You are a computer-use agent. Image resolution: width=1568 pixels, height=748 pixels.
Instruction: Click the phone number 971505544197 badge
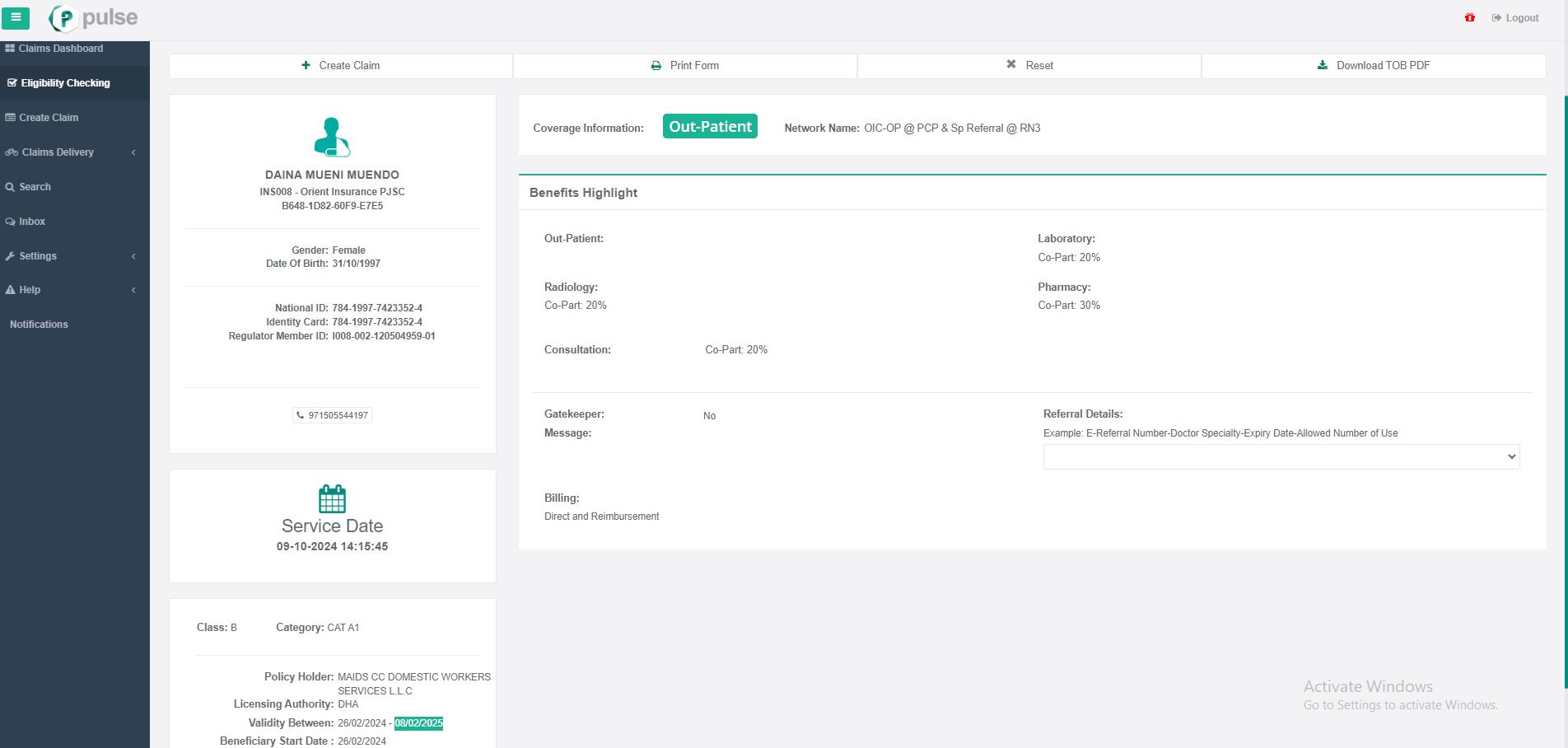coord(332,415)
